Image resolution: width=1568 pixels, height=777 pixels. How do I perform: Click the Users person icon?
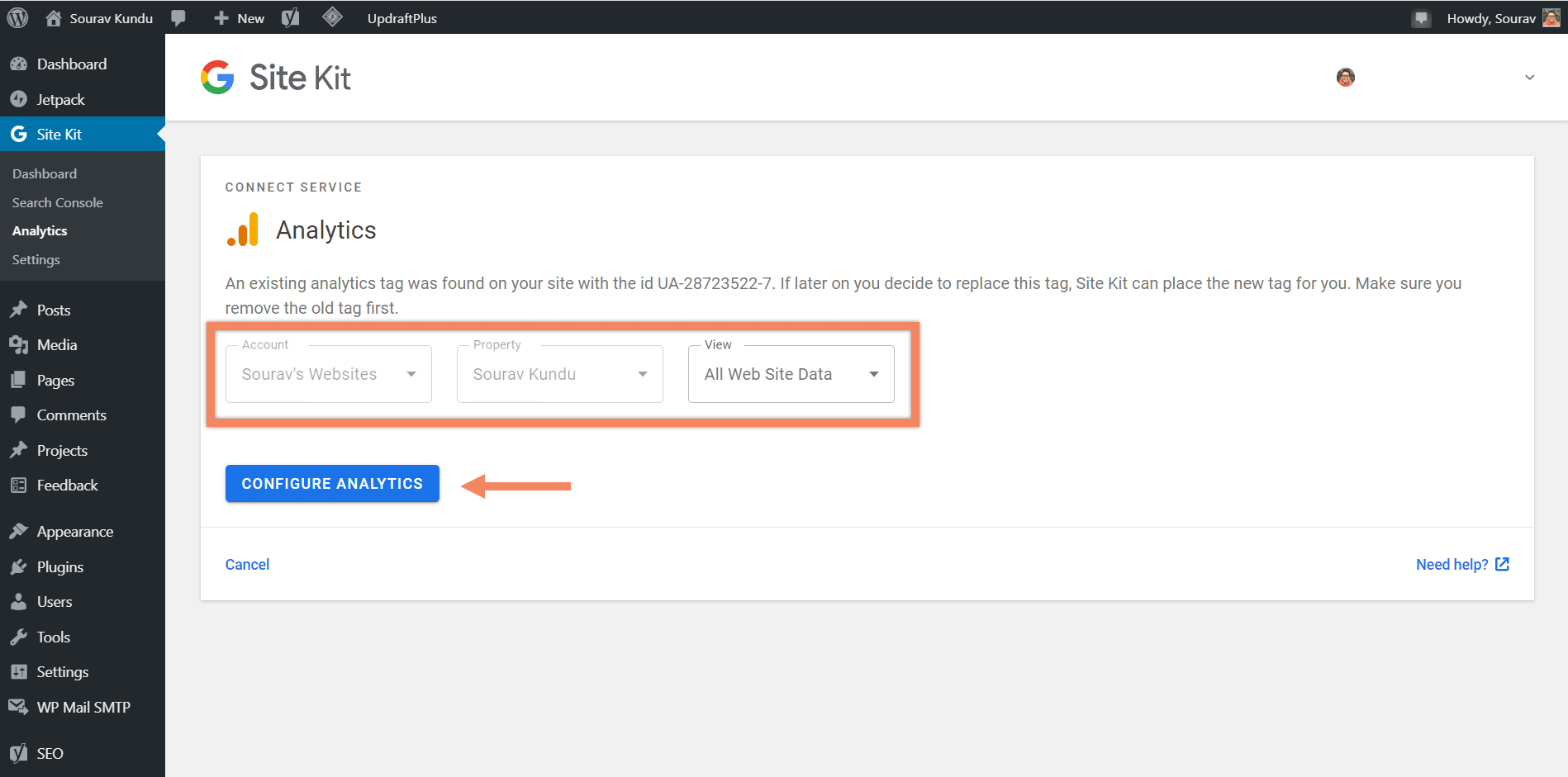18,602
